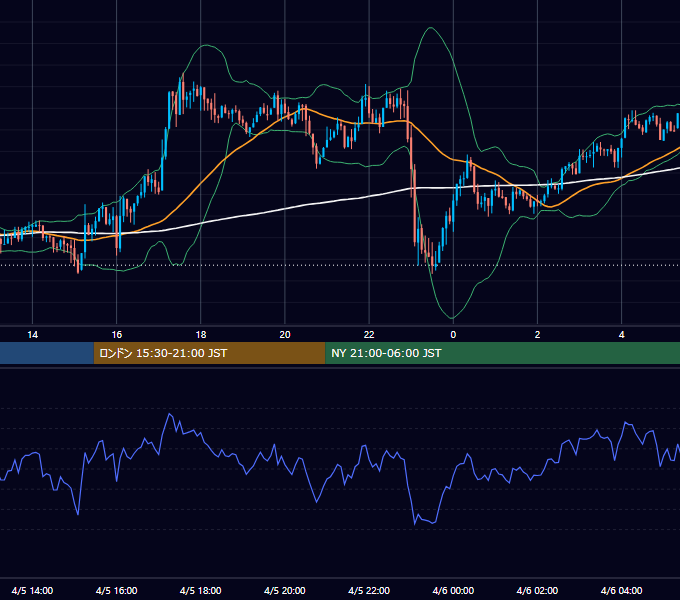Select the 14 hour axis label
This screenshot has width=680, height=600.
click(33, 335)
